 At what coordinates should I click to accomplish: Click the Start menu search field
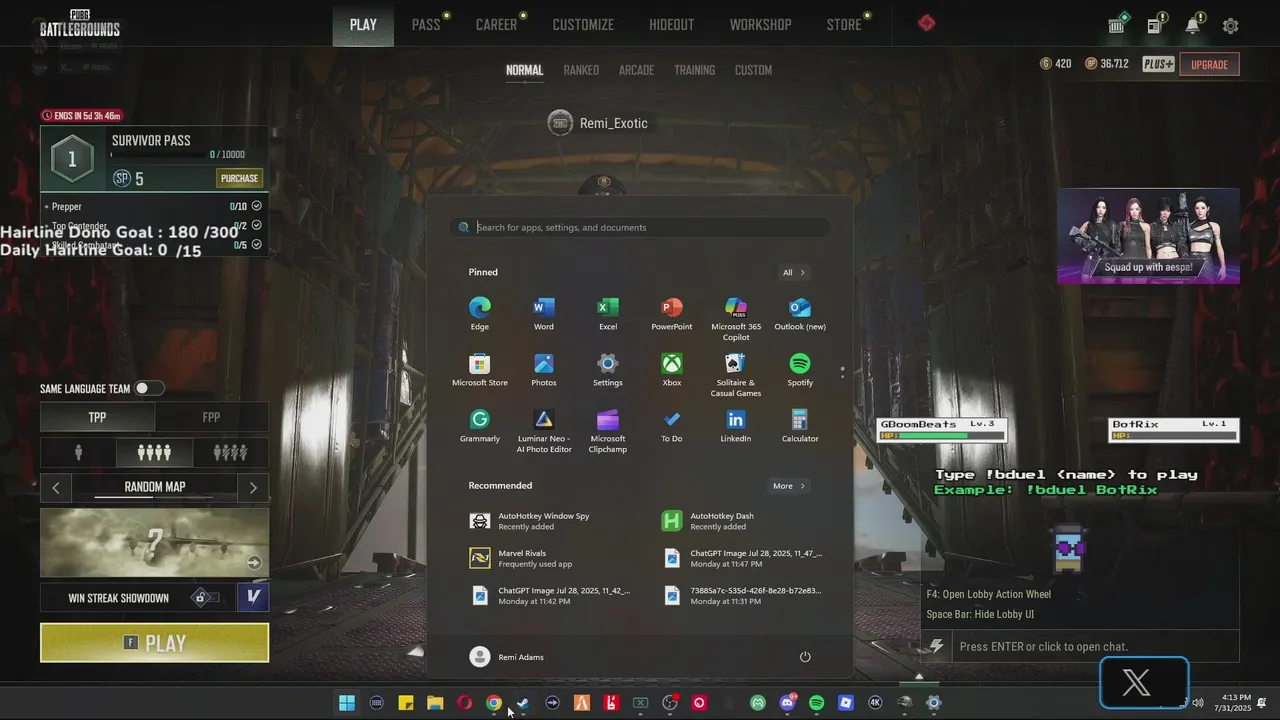point(640,227)
